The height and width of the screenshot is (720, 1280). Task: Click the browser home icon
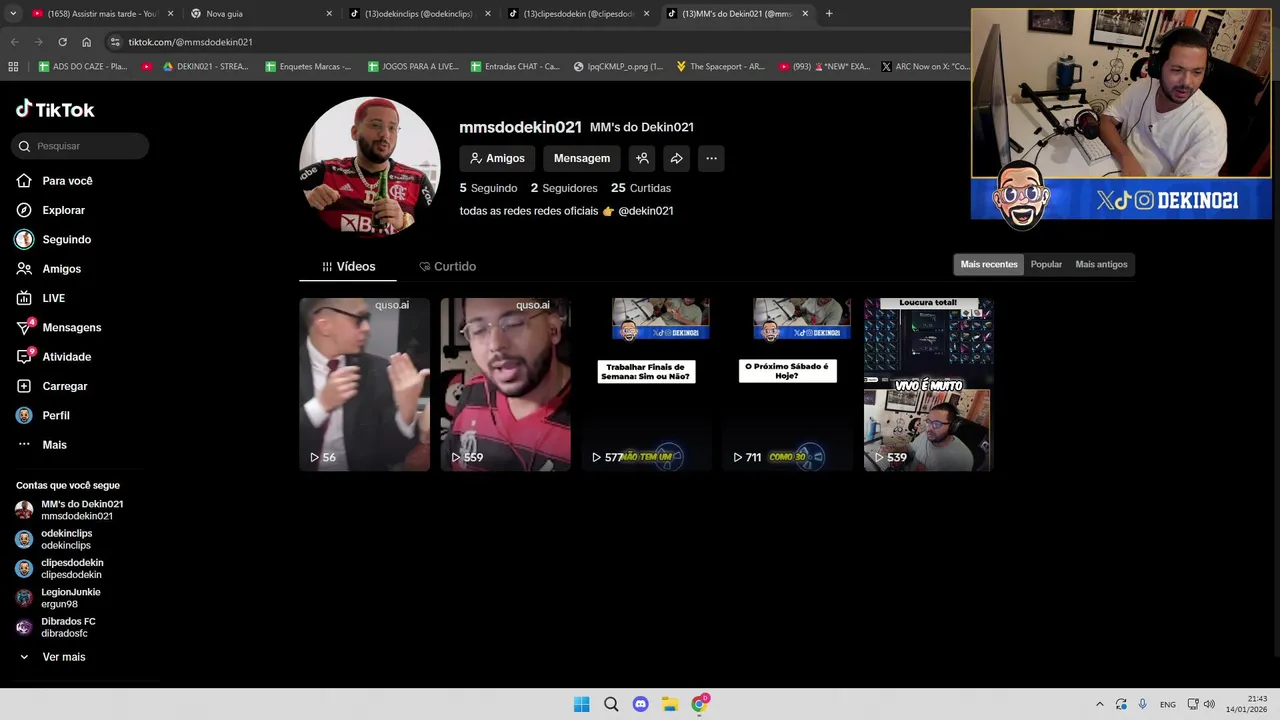[x=86, y=42]
